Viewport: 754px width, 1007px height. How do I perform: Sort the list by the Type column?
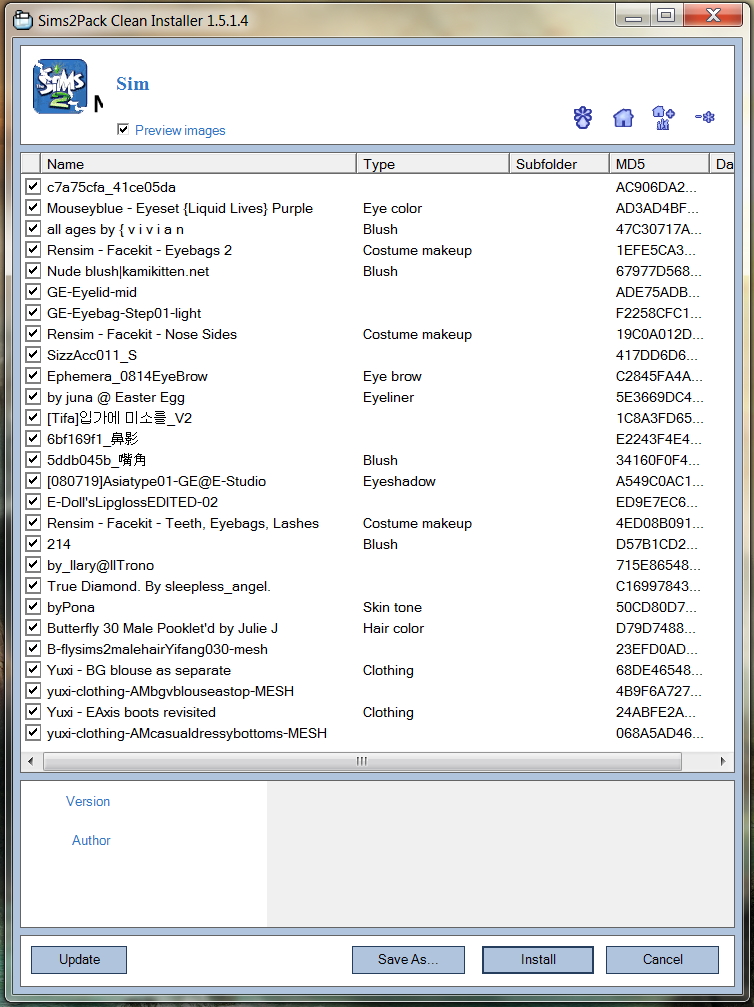click(433, 164)
